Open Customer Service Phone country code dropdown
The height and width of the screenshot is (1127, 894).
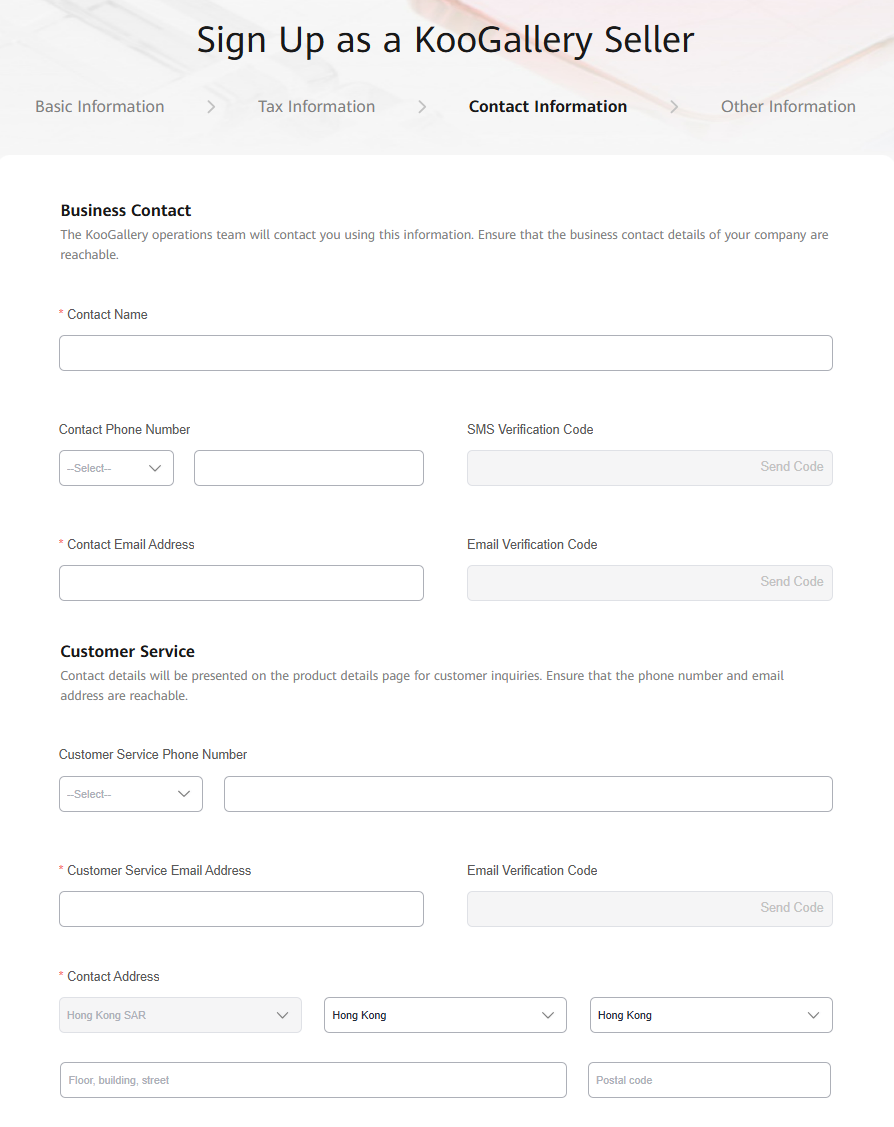point(131,794)
